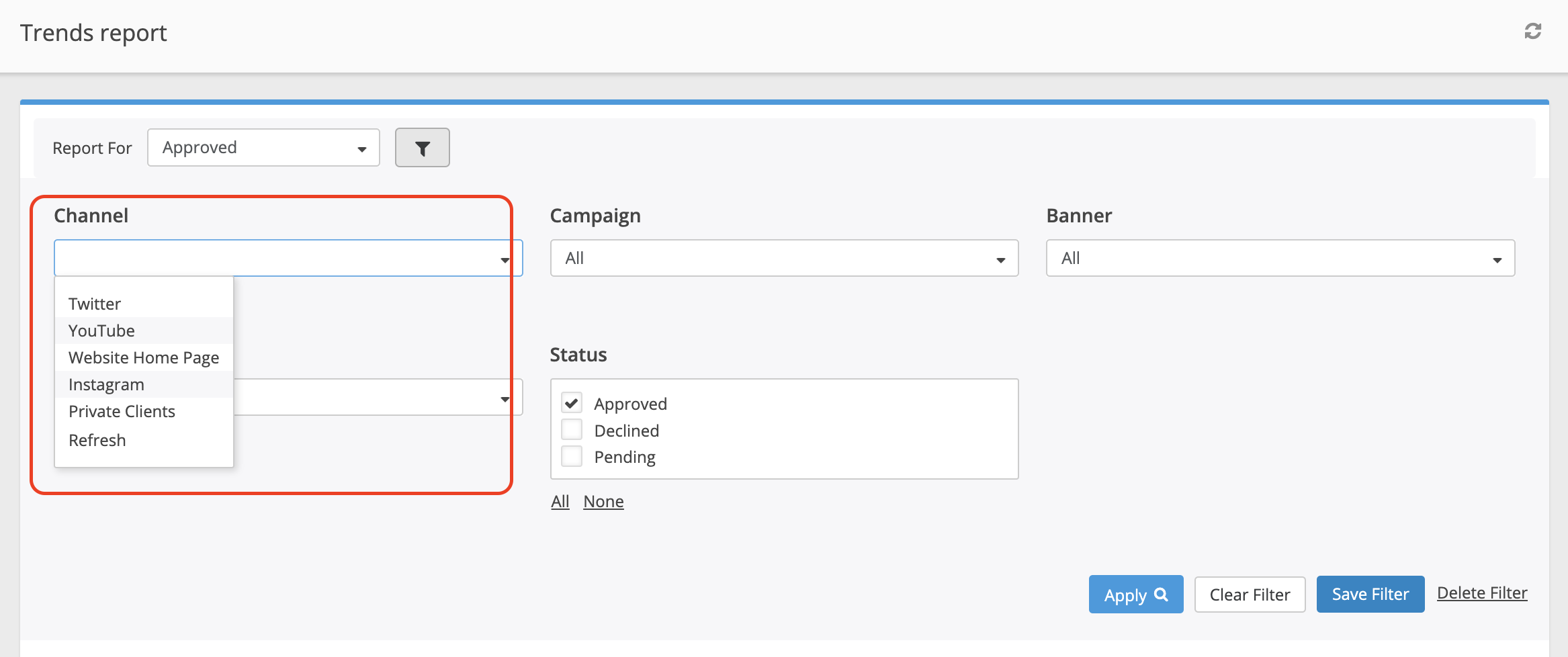Click the None link under Status
Image resolution: width=1568 pixels, height=657 pixels.
[603, 501]
